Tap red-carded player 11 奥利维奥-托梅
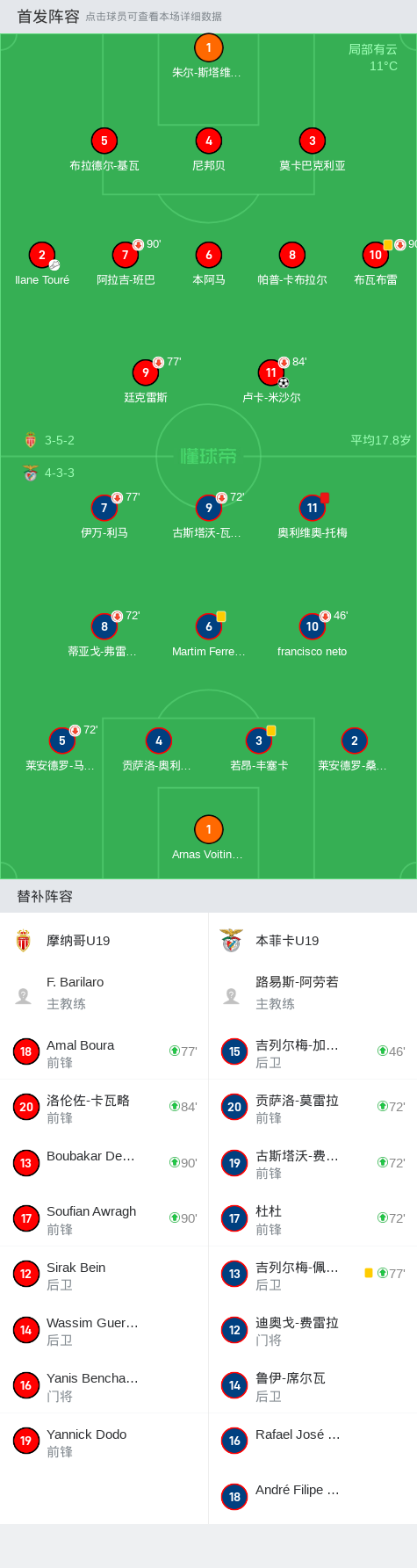 tap(312, 508)
